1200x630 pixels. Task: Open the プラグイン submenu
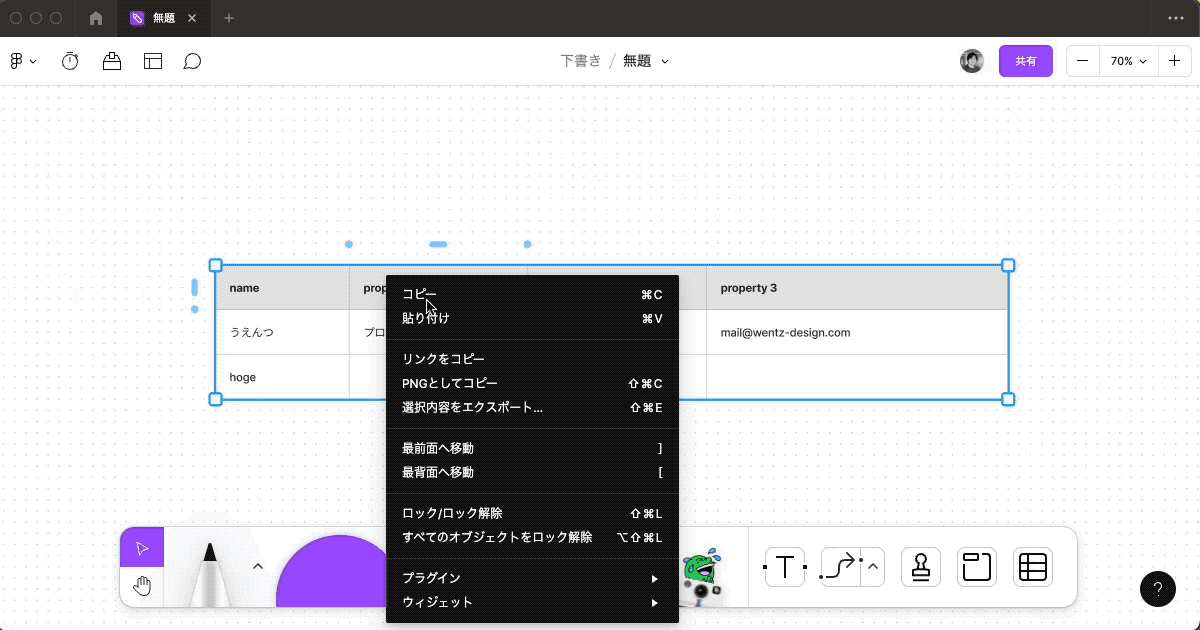pyautogui.click(x=430, y=578)
